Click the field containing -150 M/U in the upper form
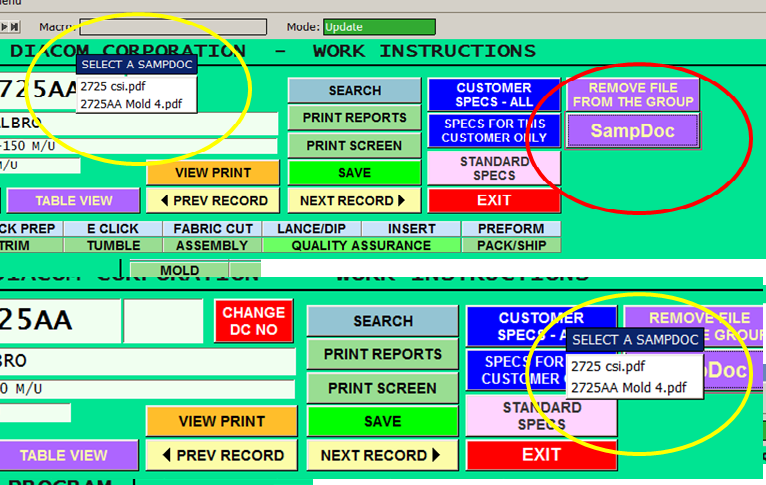The image size is (766, 485). pos(138,146)
